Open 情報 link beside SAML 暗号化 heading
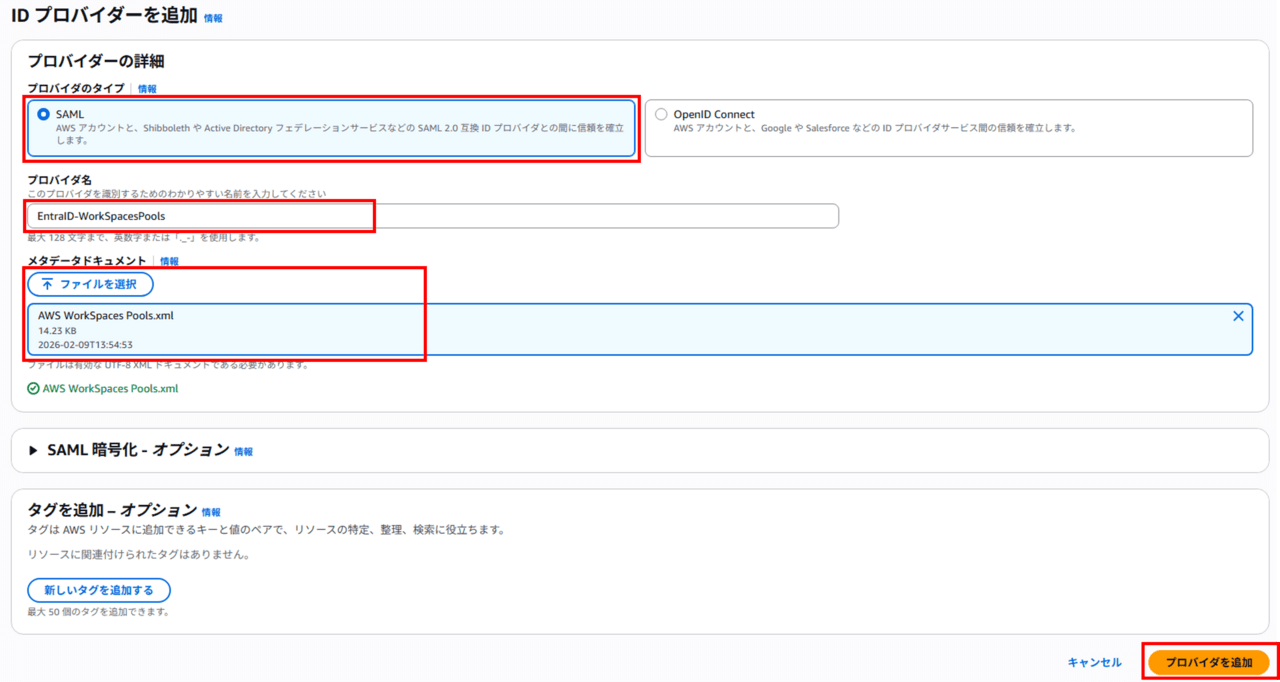The height and width of the screenshot is (682, 1280). tap(243, 452)
